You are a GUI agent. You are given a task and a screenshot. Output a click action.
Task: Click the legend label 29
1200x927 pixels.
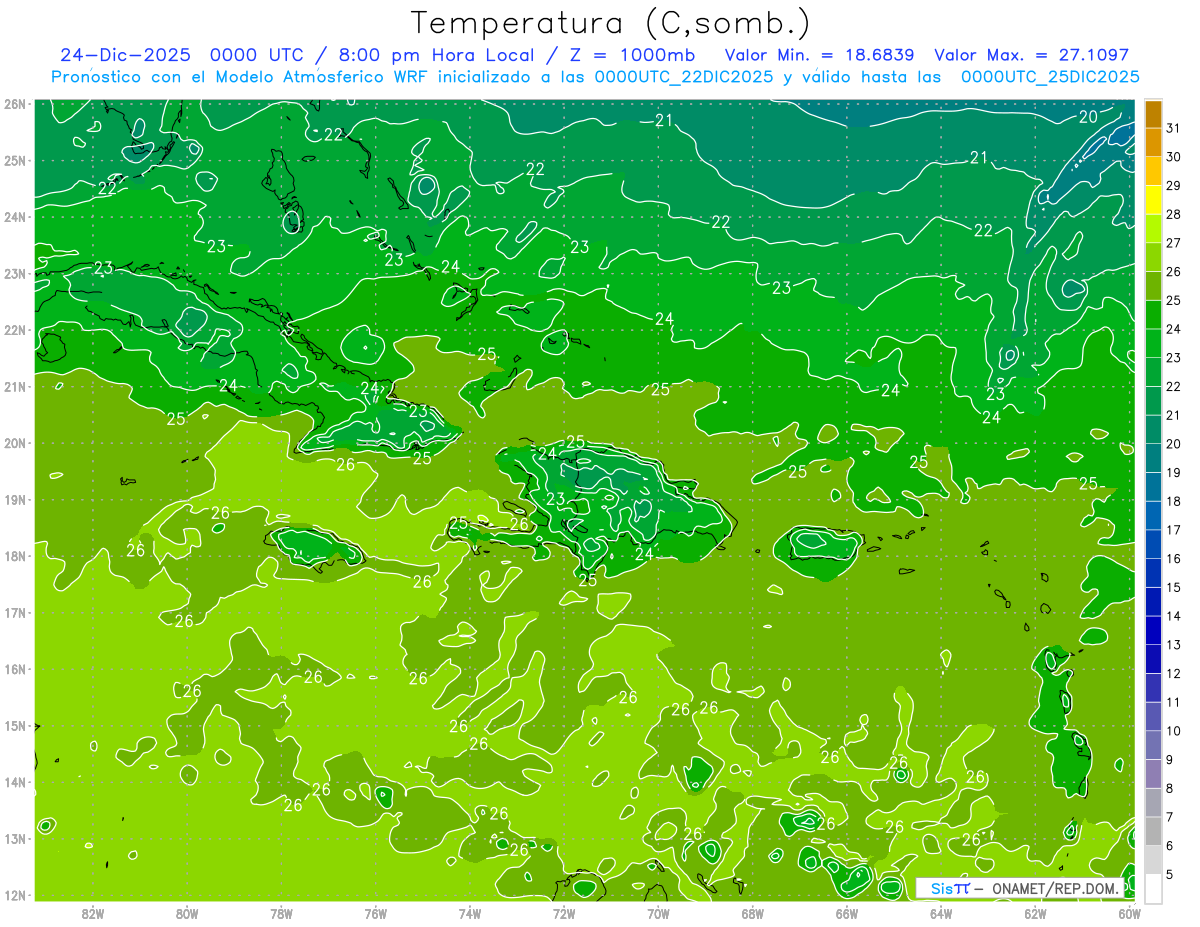tap(1173, 186)
